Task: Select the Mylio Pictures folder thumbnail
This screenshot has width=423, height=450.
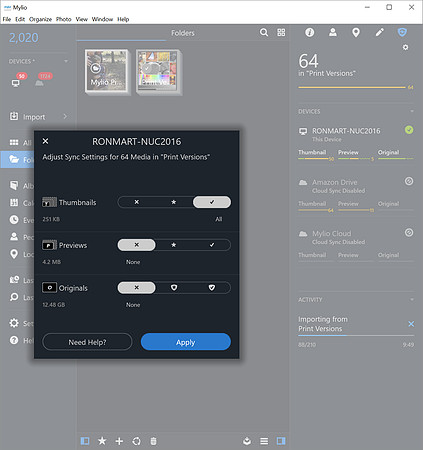Action: 106,72
